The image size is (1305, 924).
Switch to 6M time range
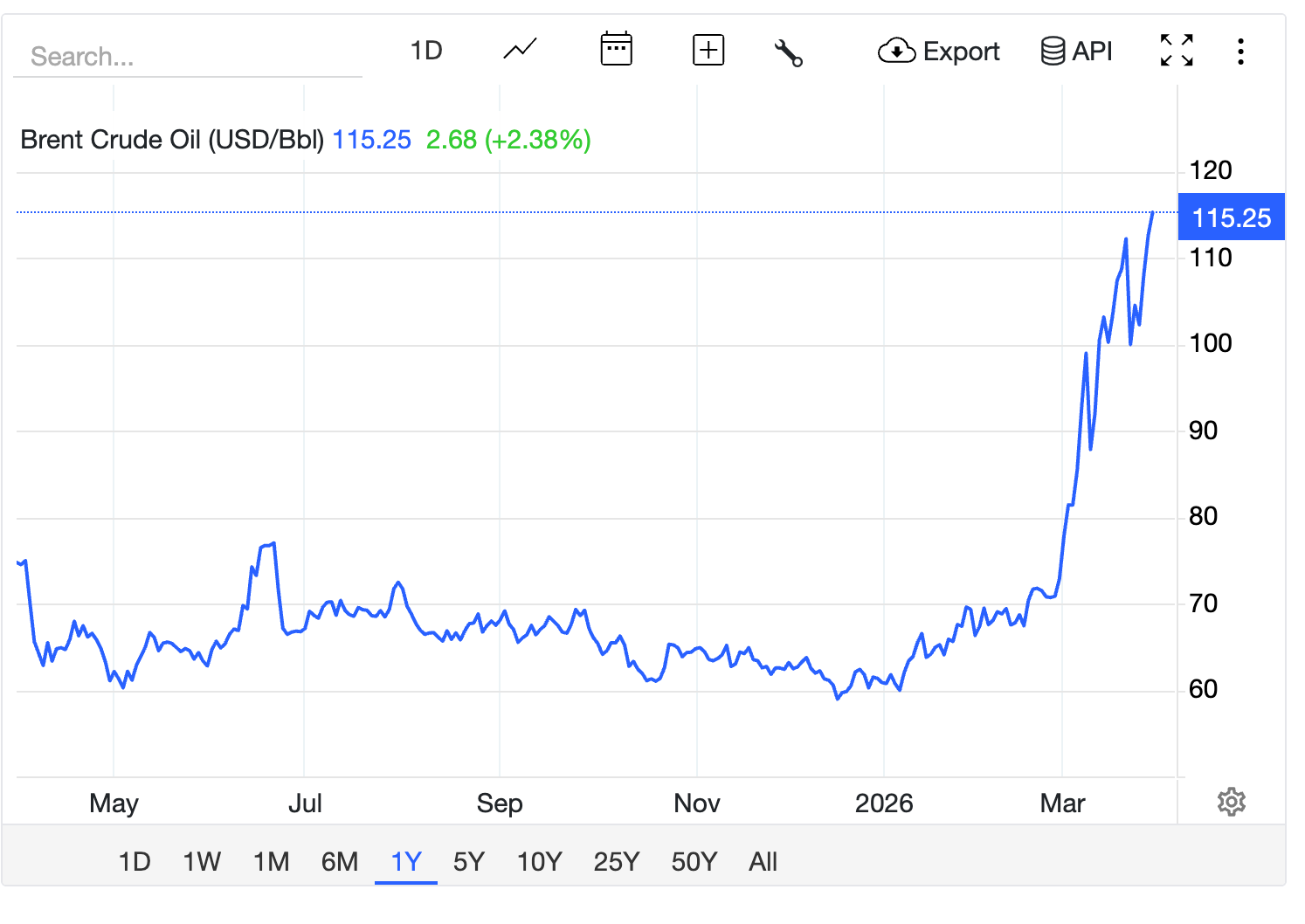point(340,862)
